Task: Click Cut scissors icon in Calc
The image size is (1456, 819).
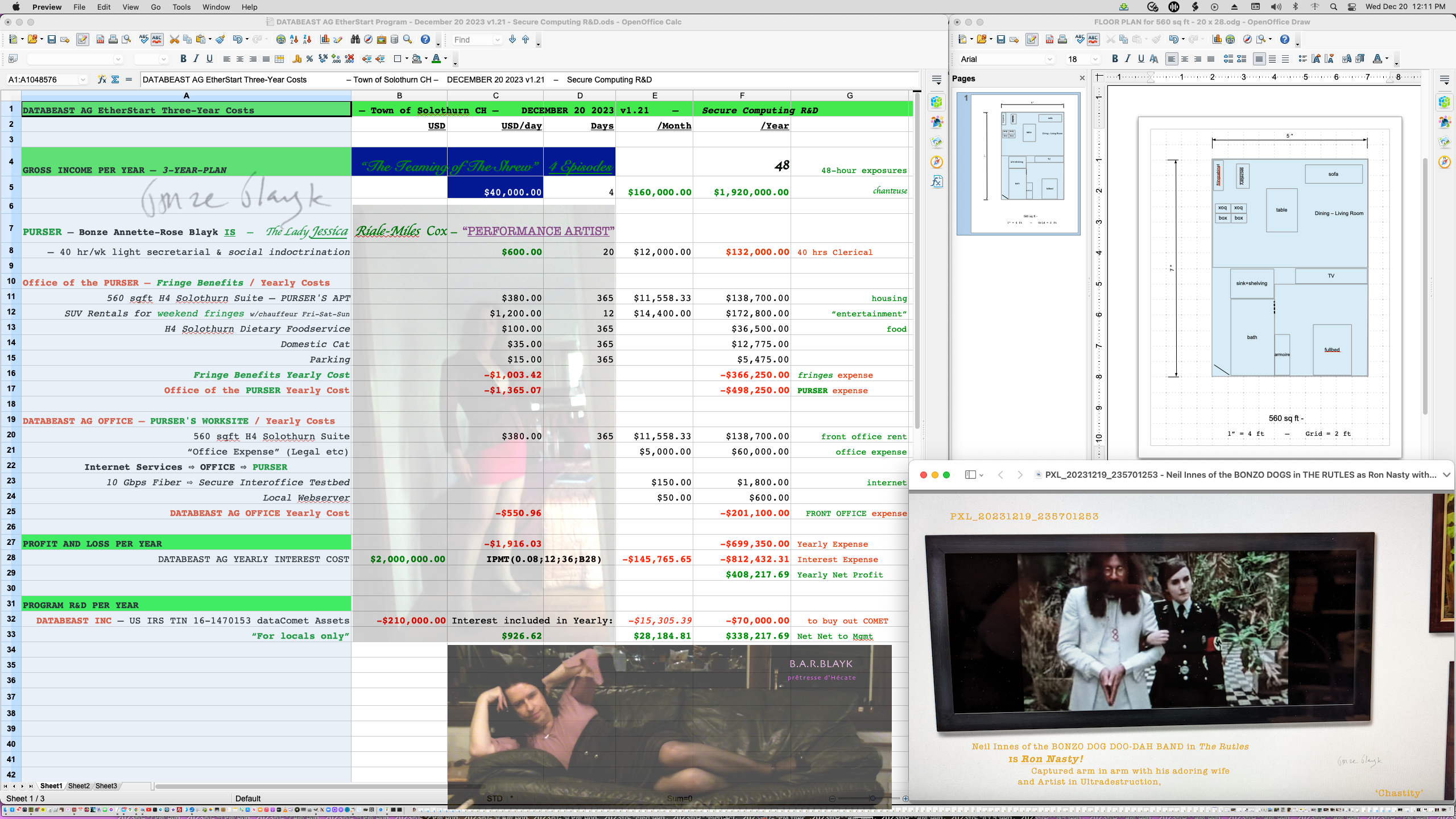Action: pyautogui.click(x=174, y=39)
